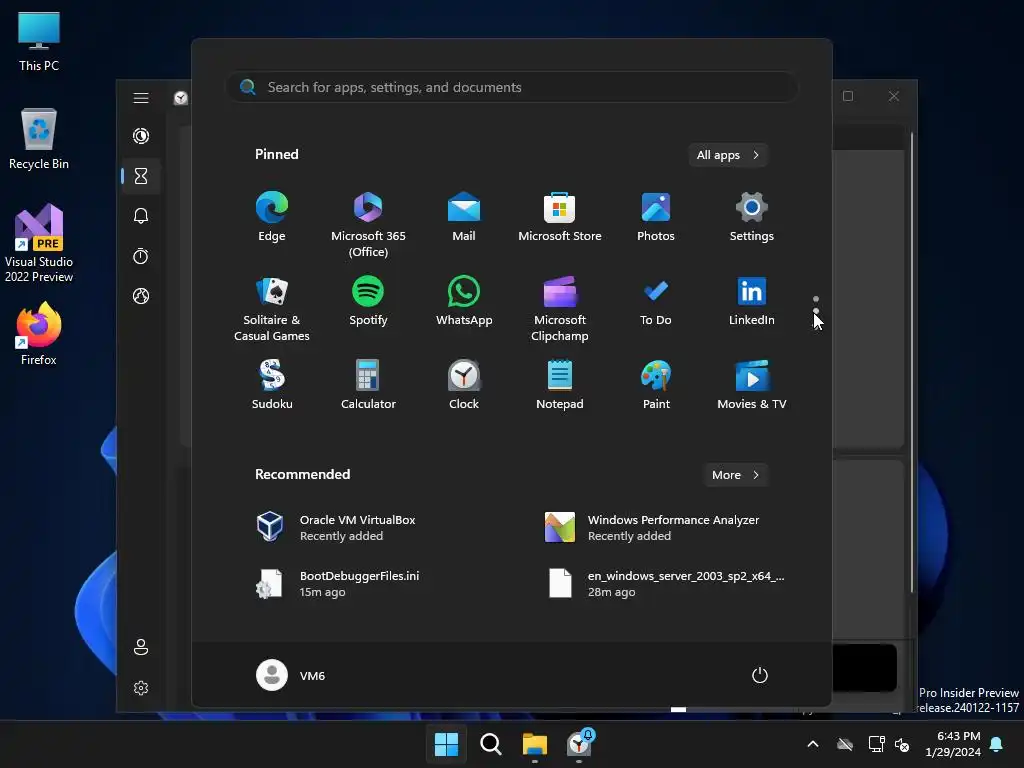Select This PC desktop icon

pyautogui.click(x=39, y=42)
